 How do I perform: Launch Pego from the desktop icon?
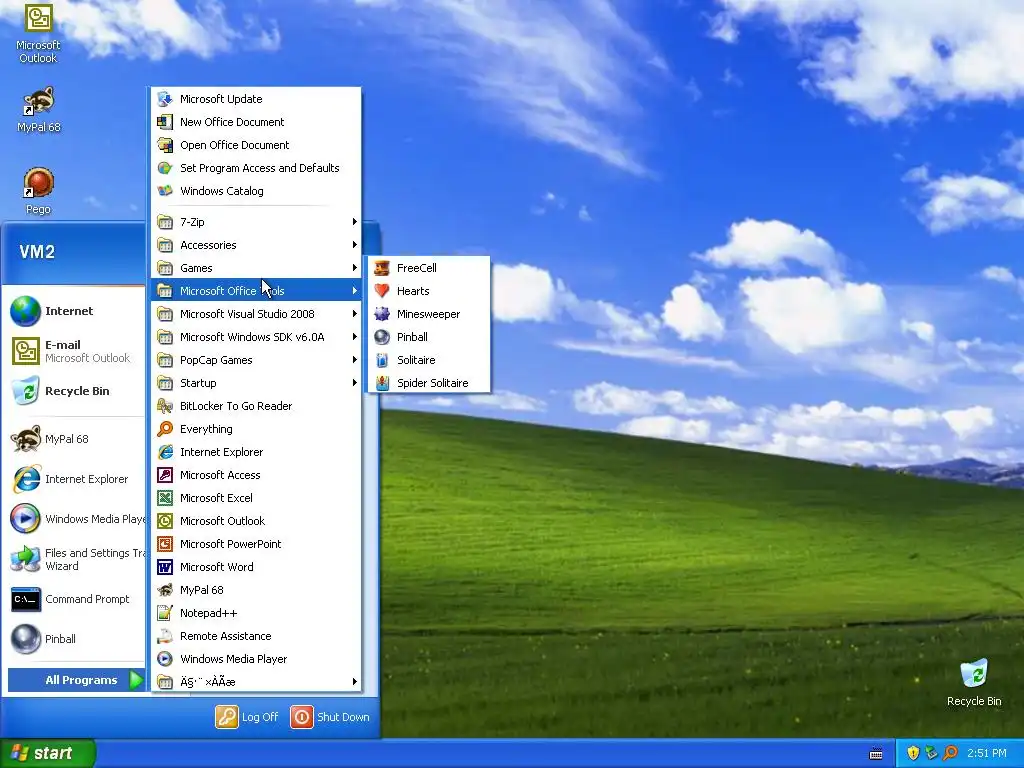[38, 191]
